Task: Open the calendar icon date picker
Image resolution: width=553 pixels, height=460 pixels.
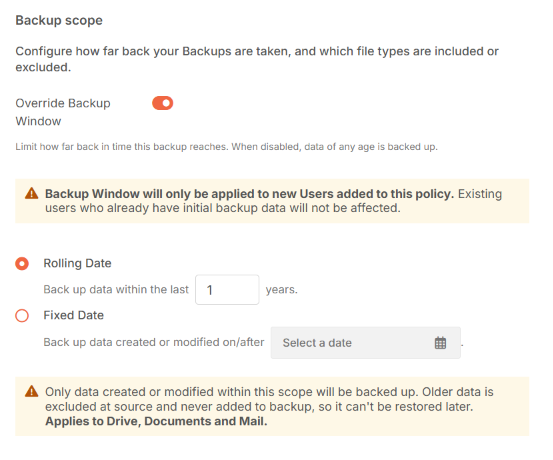Action: click(x=440, y=343)
